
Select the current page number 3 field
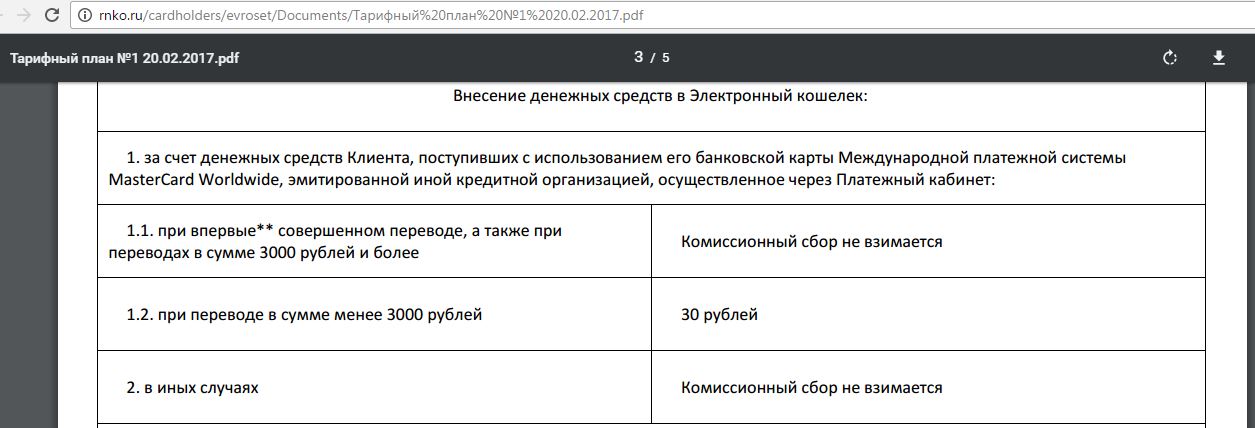638,57
